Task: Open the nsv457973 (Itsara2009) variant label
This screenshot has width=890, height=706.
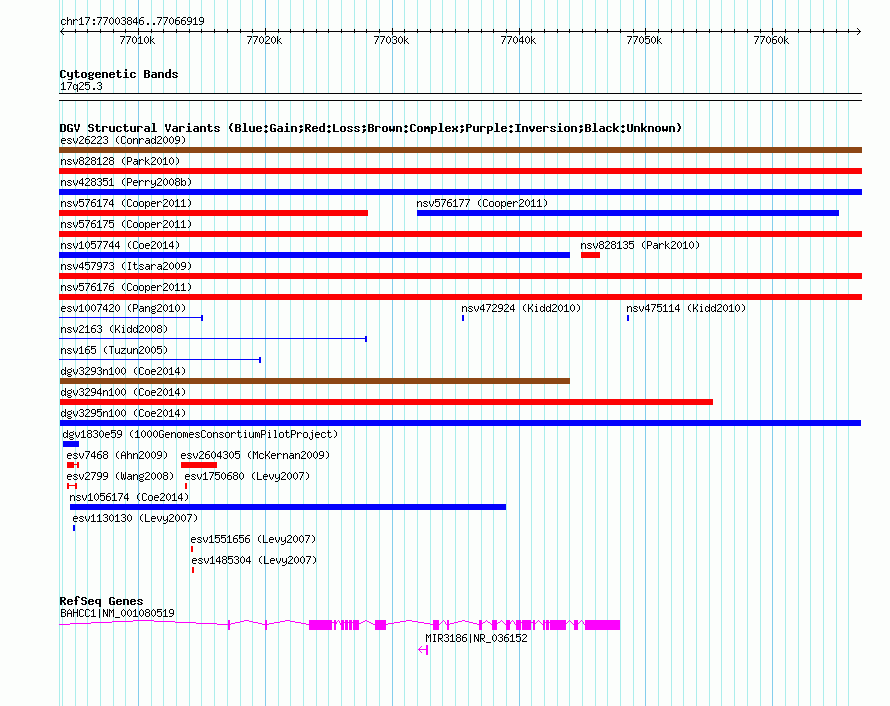Action: point(126,266)
